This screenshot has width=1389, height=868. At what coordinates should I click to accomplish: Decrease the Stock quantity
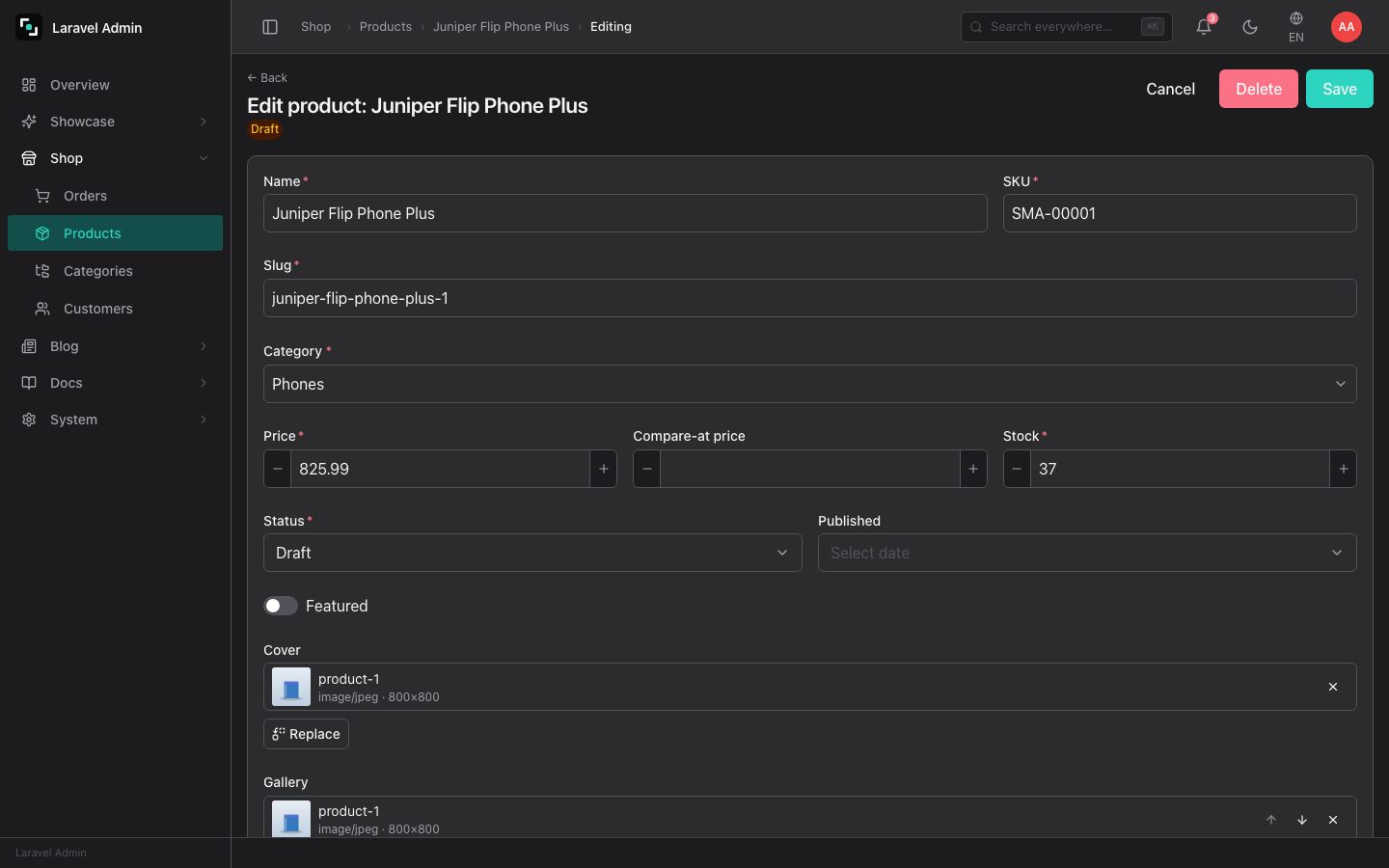[1017, 469]
